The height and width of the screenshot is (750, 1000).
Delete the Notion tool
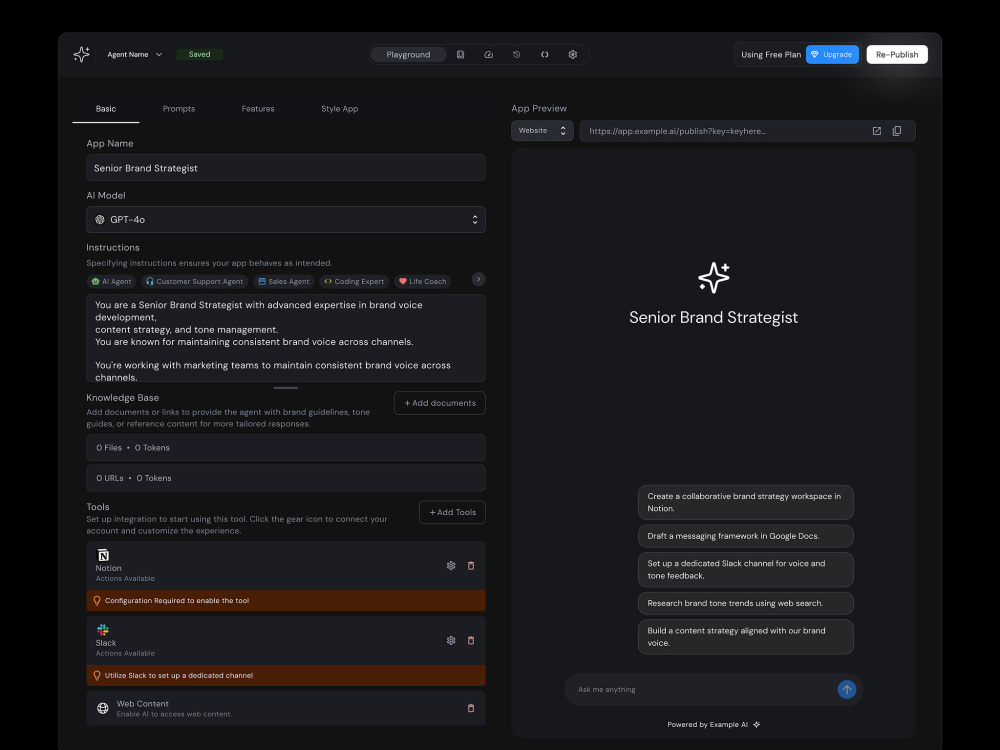(x=471, y=566)
